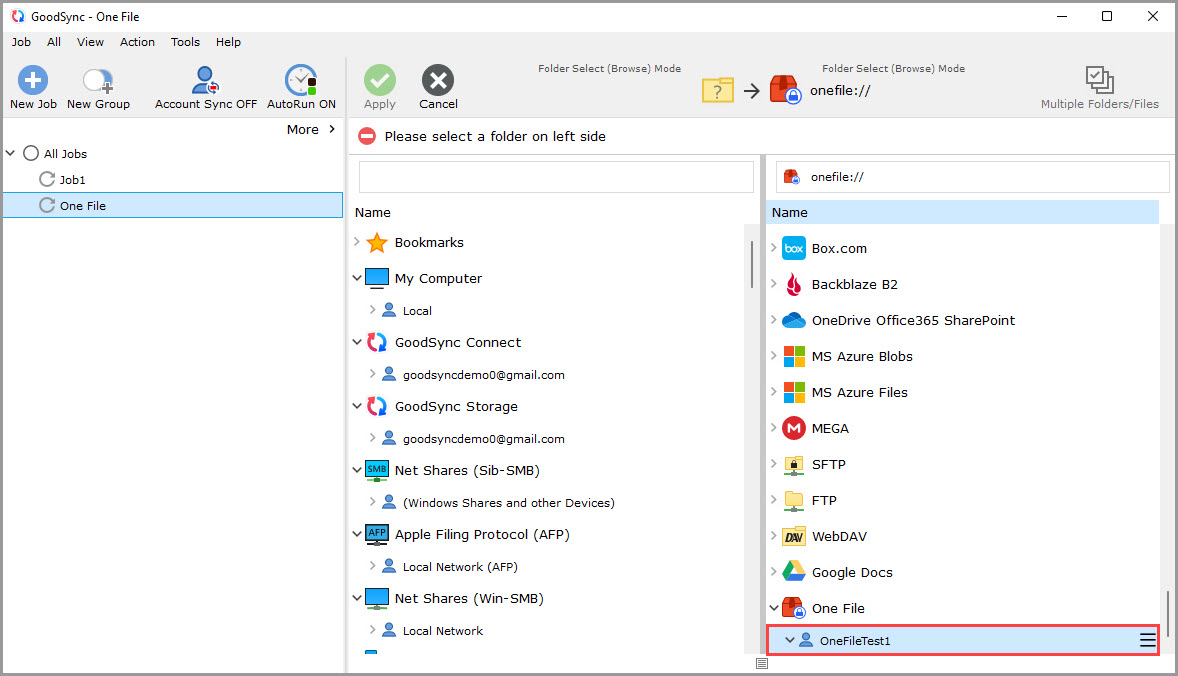Click the SFTP folder icon

click(793, 465)
